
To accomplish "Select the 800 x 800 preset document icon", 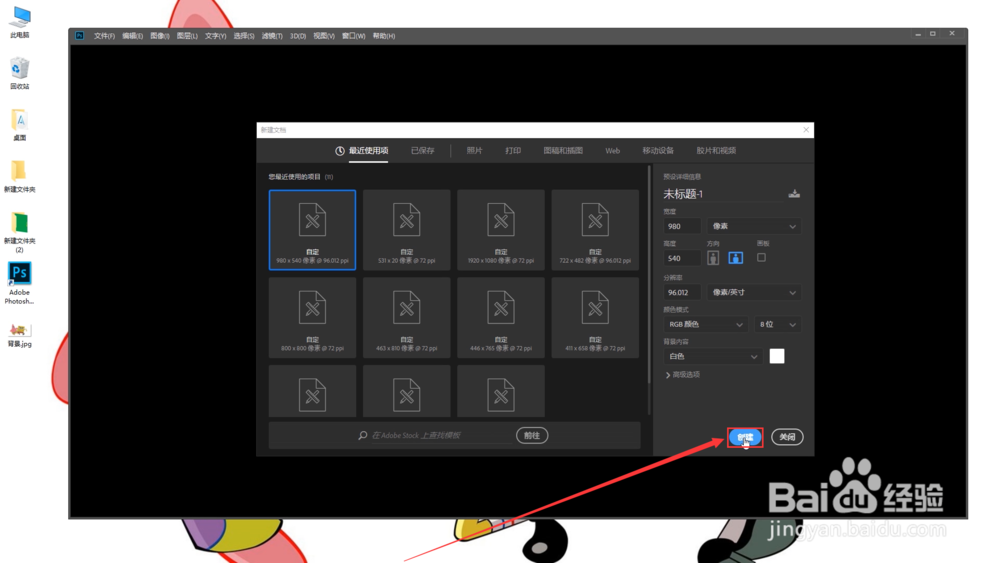I will pos(312,308).
